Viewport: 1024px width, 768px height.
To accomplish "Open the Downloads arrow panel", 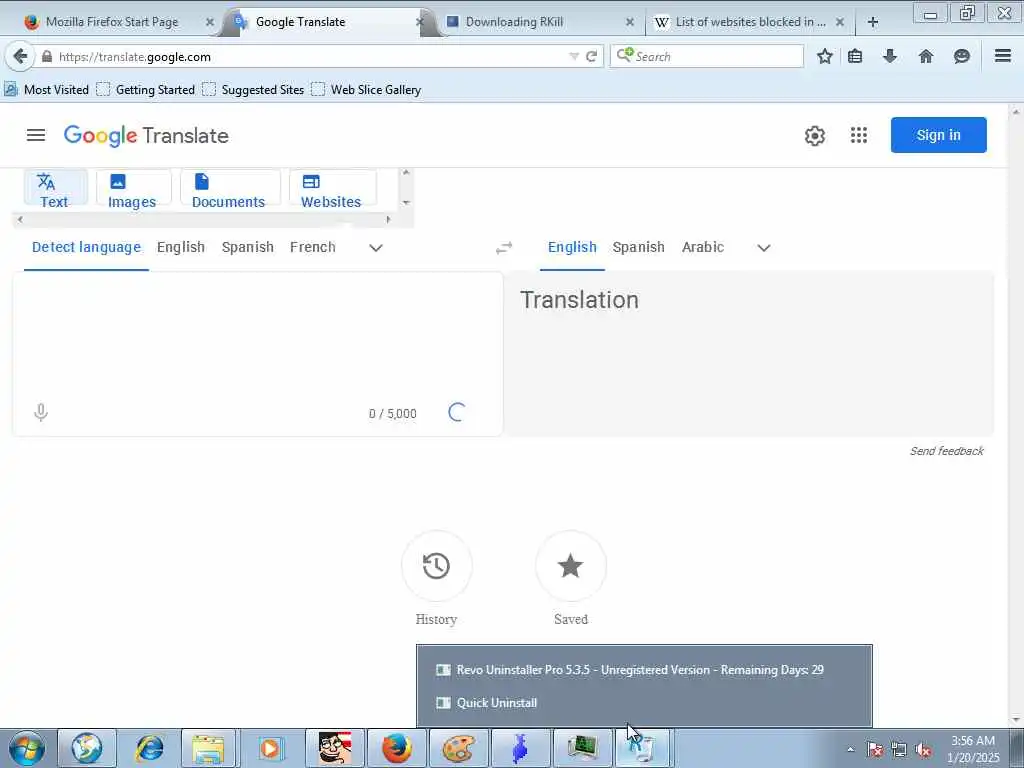I will pyautogui.click(x=889, y=56).
